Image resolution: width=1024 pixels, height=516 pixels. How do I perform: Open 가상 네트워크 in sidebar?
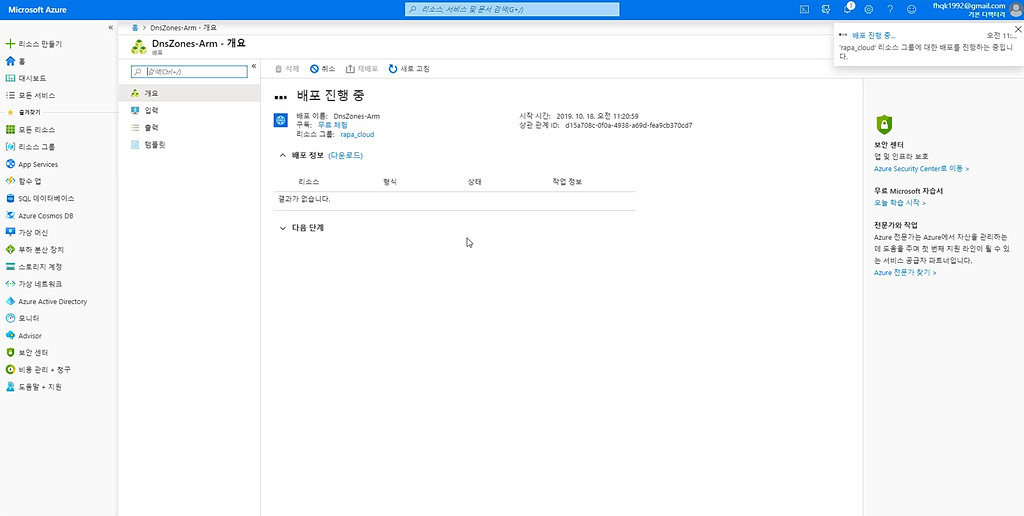coord(34,284)
